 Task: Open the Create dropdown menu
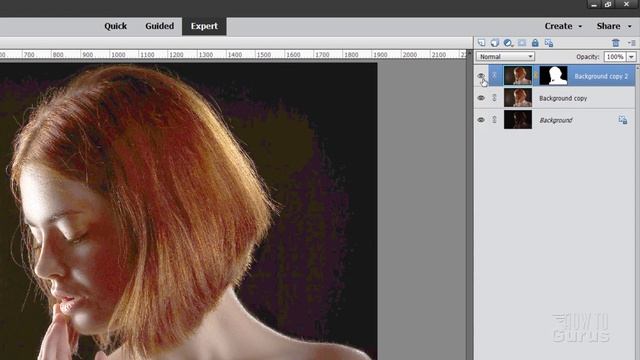[x=563, y=26]
